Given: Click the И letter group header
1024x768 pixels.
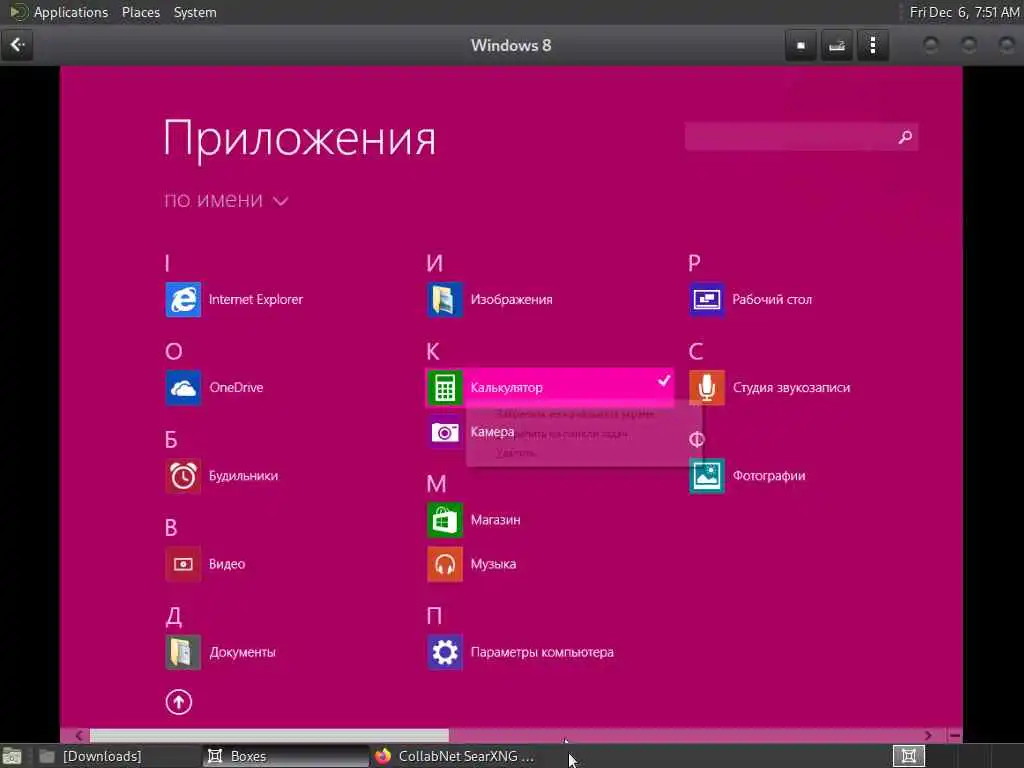Looking at the screenshot, I should 434,263.
